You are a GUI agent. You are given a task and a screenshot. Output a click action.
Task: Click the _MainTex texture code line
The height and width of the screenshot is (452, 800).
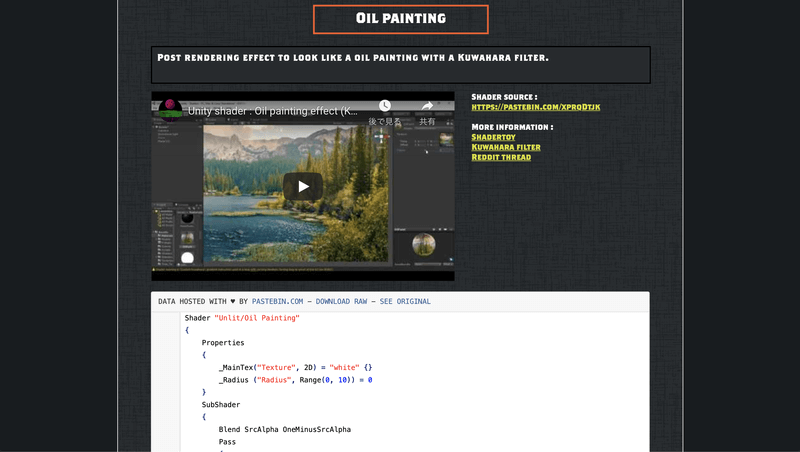[x=295, y=367]
